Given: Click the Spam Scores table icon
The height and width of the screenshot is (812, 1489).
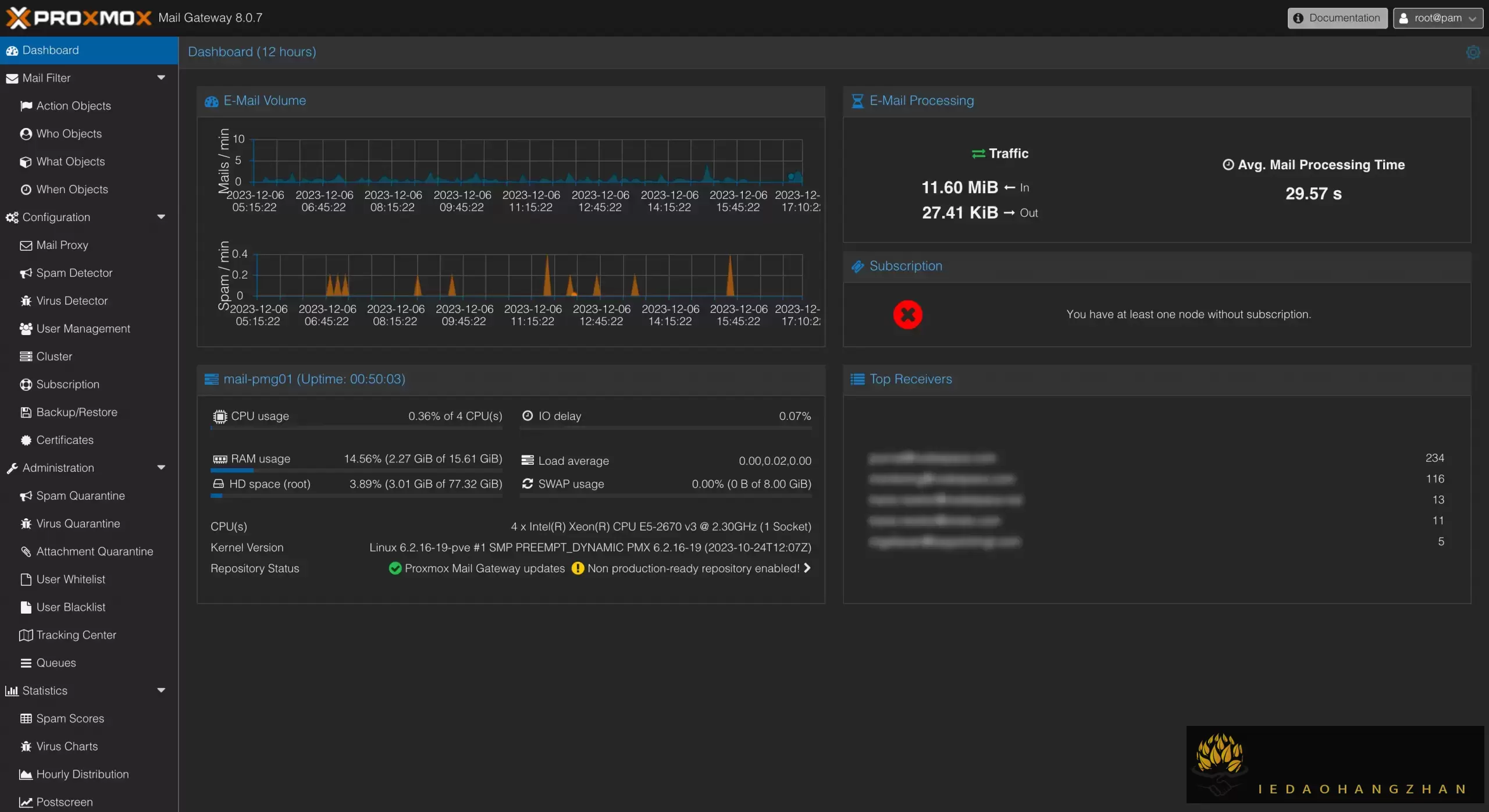Looking at the screenshot, I should pos(26,719).
